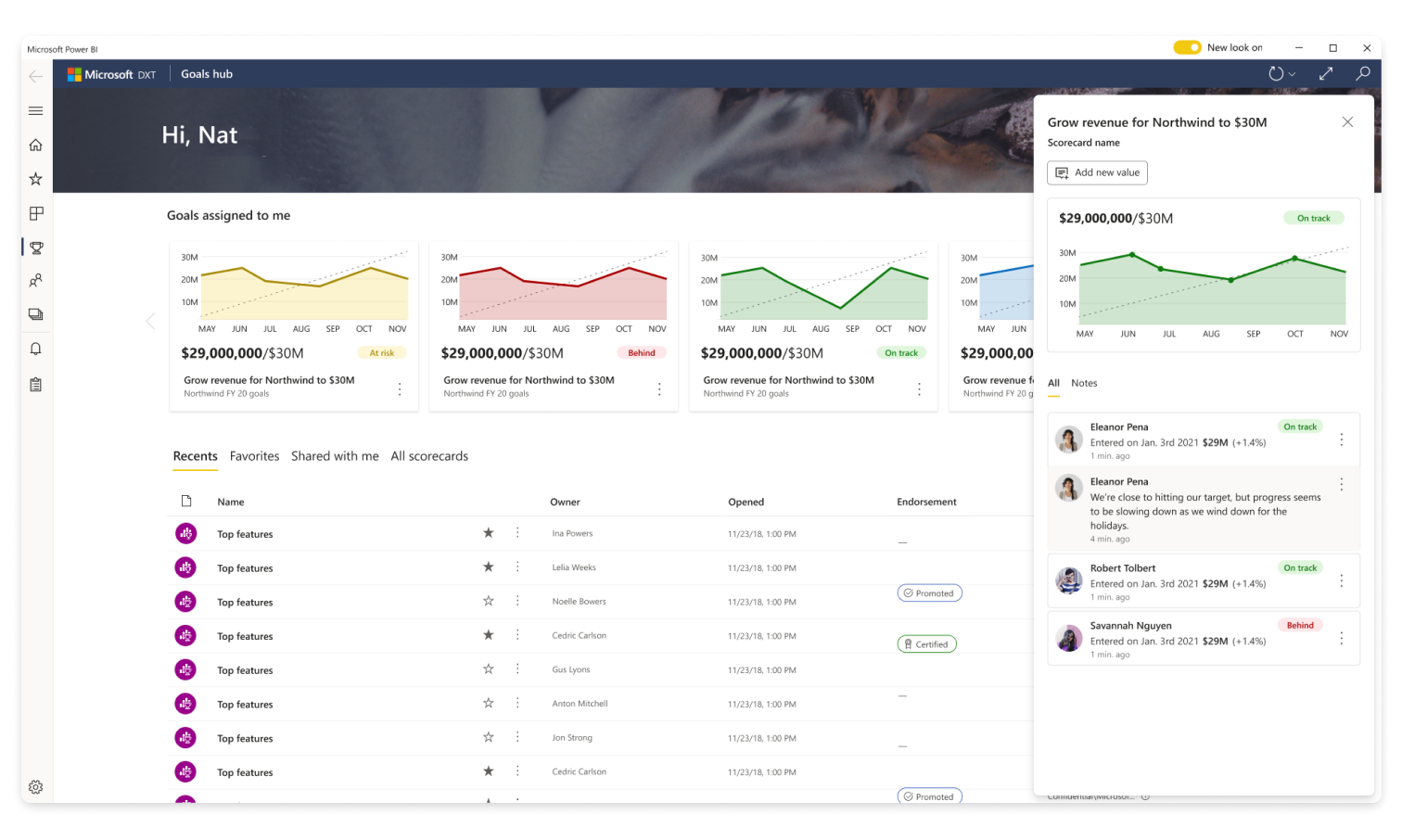Open more options for Robert Tolbert's entry
Screen dimensions: 1402x840
(1341, 580)
